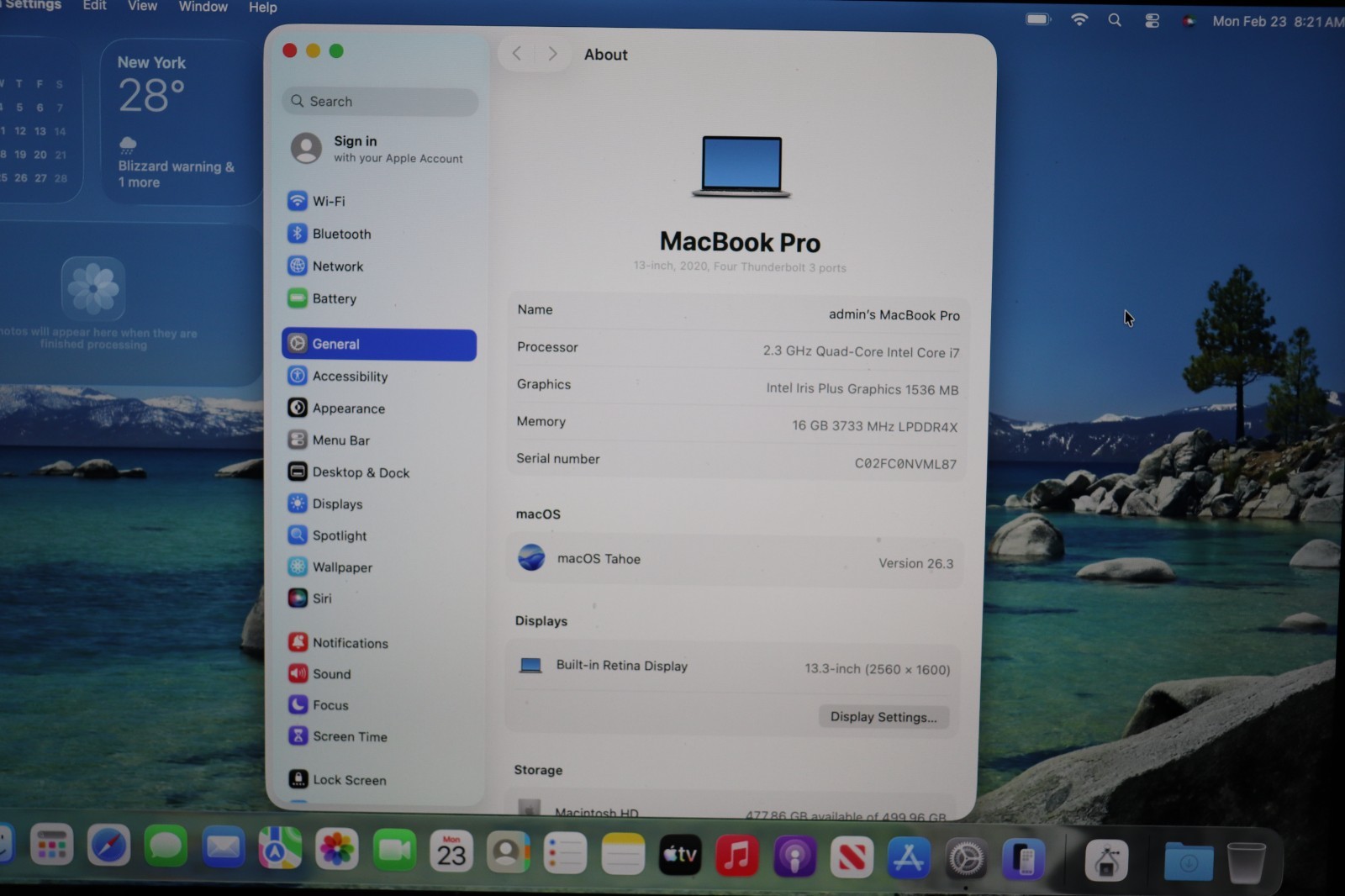Click the Wi-Fi status menu bar icon
1345x896 pixels.
point(1079,19)
